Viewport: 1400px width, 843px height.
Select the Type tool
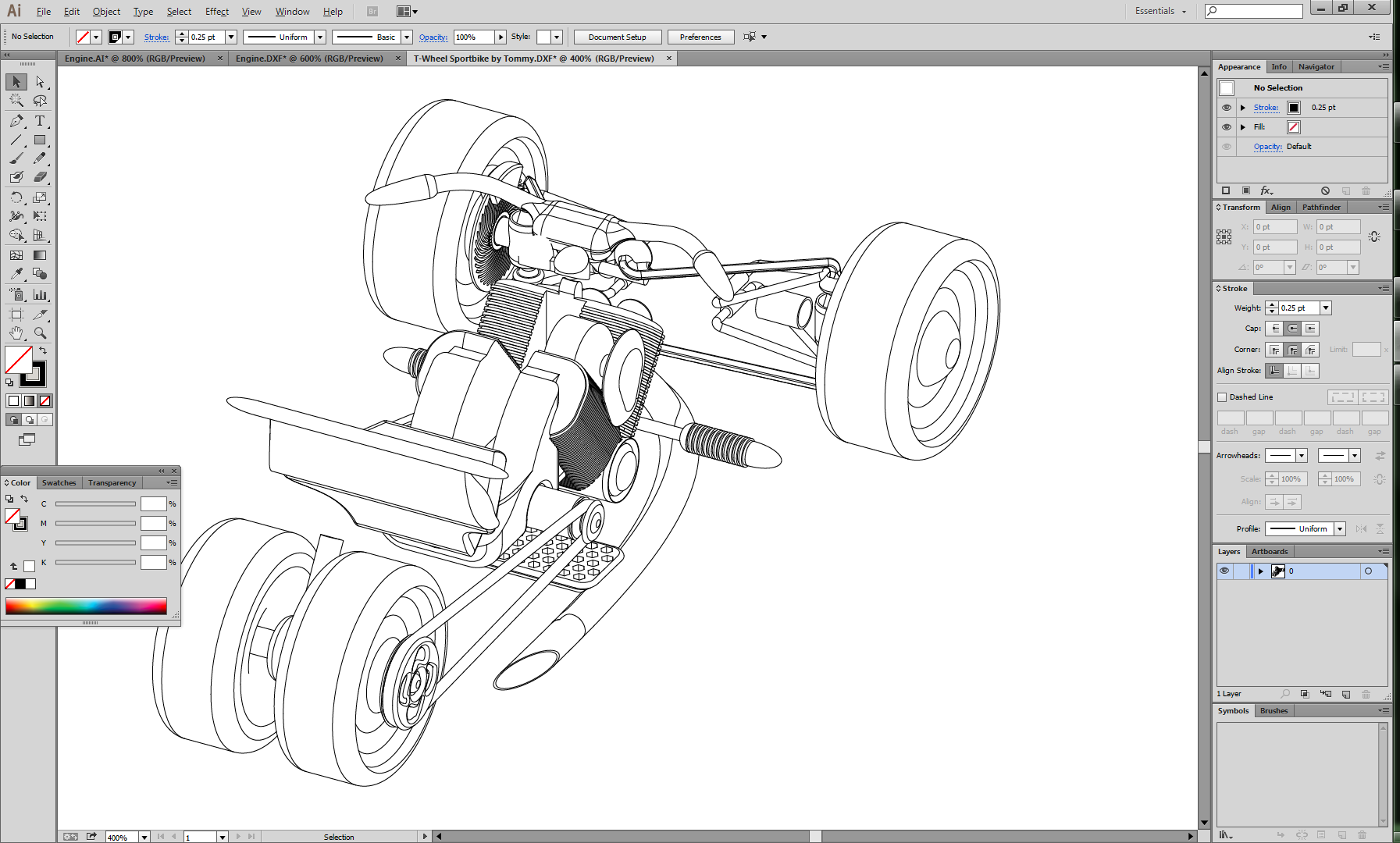click(x=40, y=121)
